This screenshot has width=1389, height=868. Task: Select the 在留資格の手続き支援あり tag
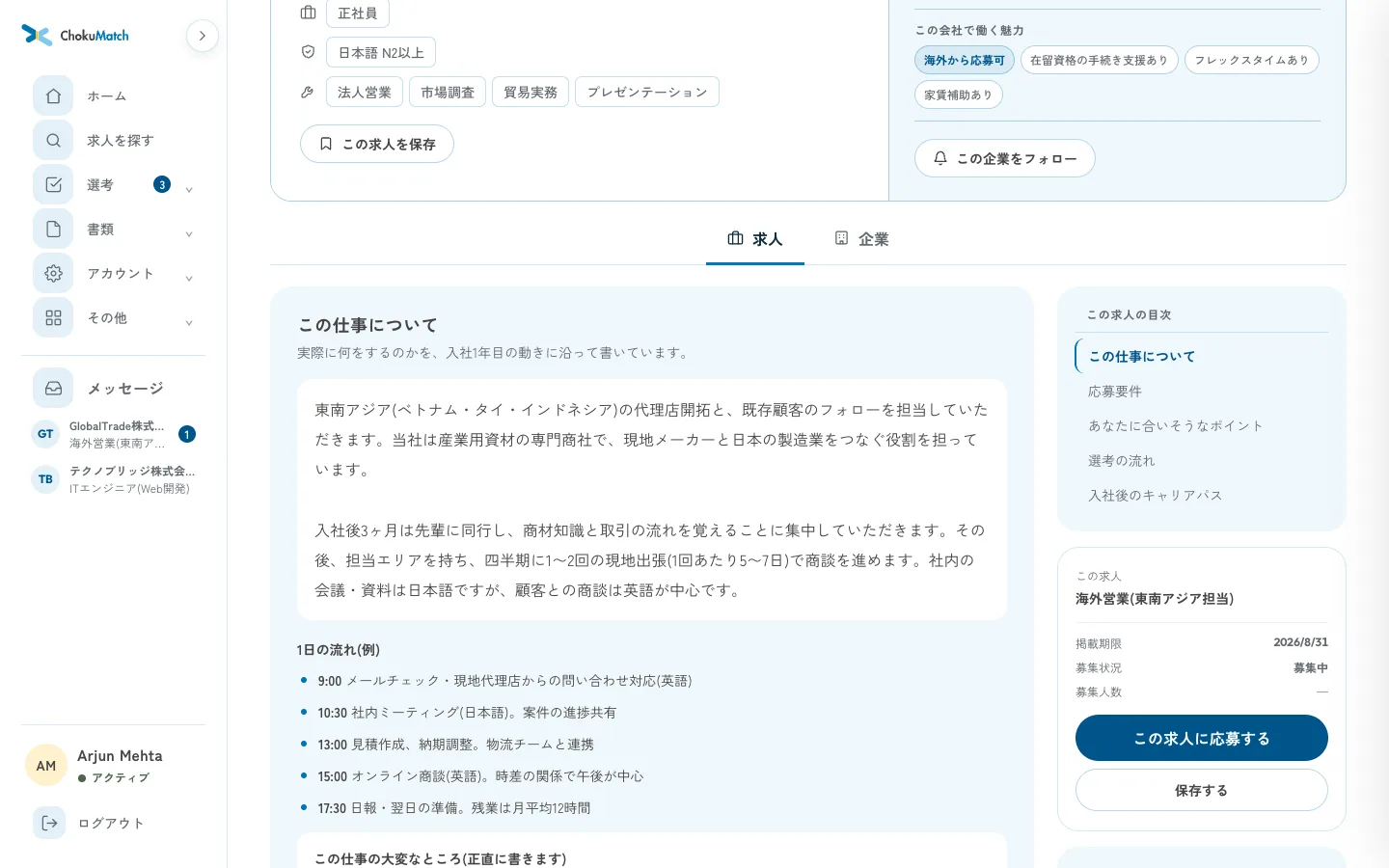(x=1100, y=60)
